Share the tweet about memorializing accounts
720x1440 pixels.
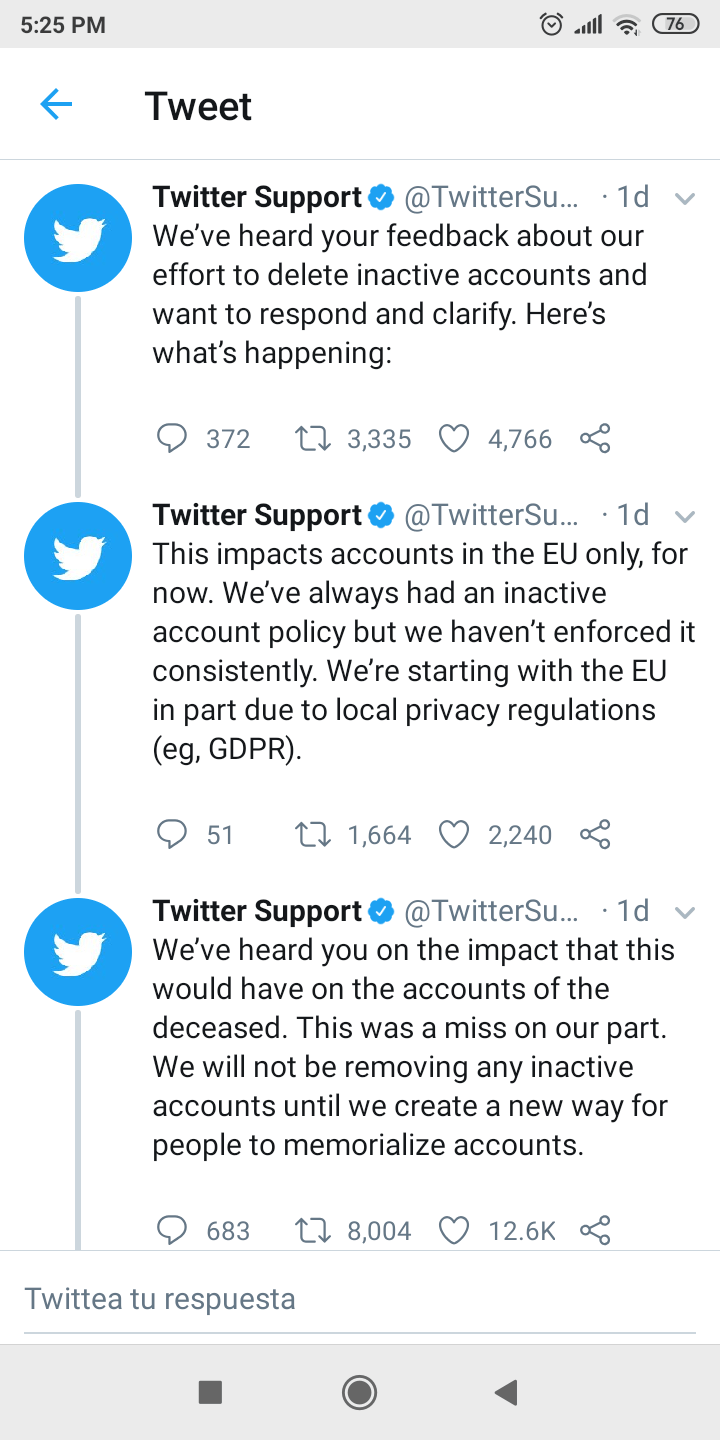click(595, 1230)
